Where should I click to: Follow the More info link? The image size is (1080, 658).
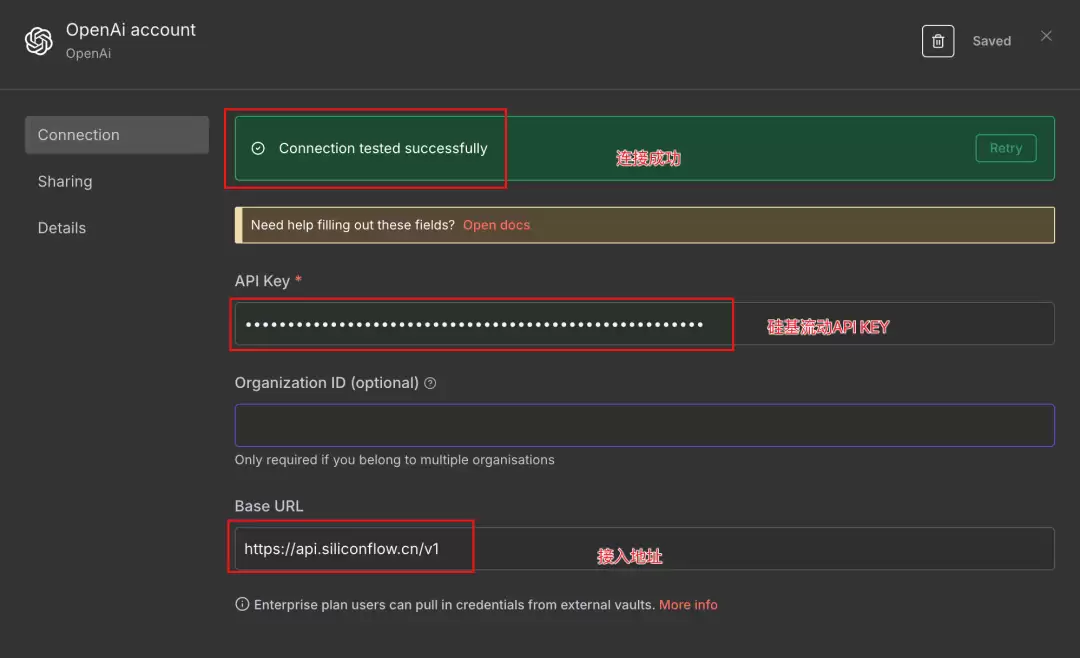coord(687,605)
